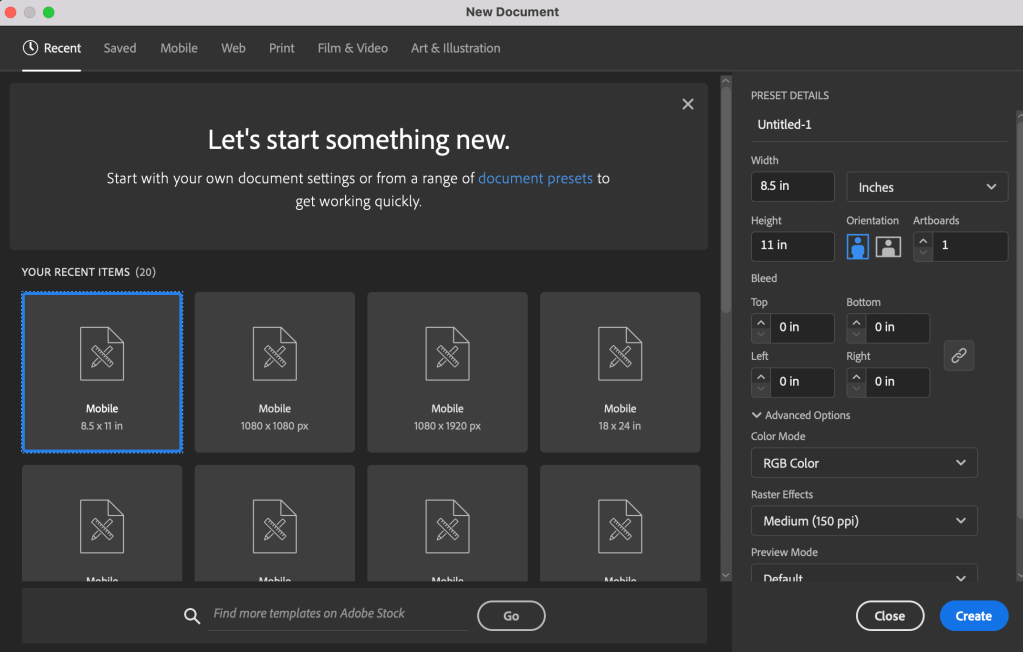Select the 18 x 24 in preset icon
The width and height of the screenshot is (1023, 652).
pyautogui.click(x=620, y=353)
